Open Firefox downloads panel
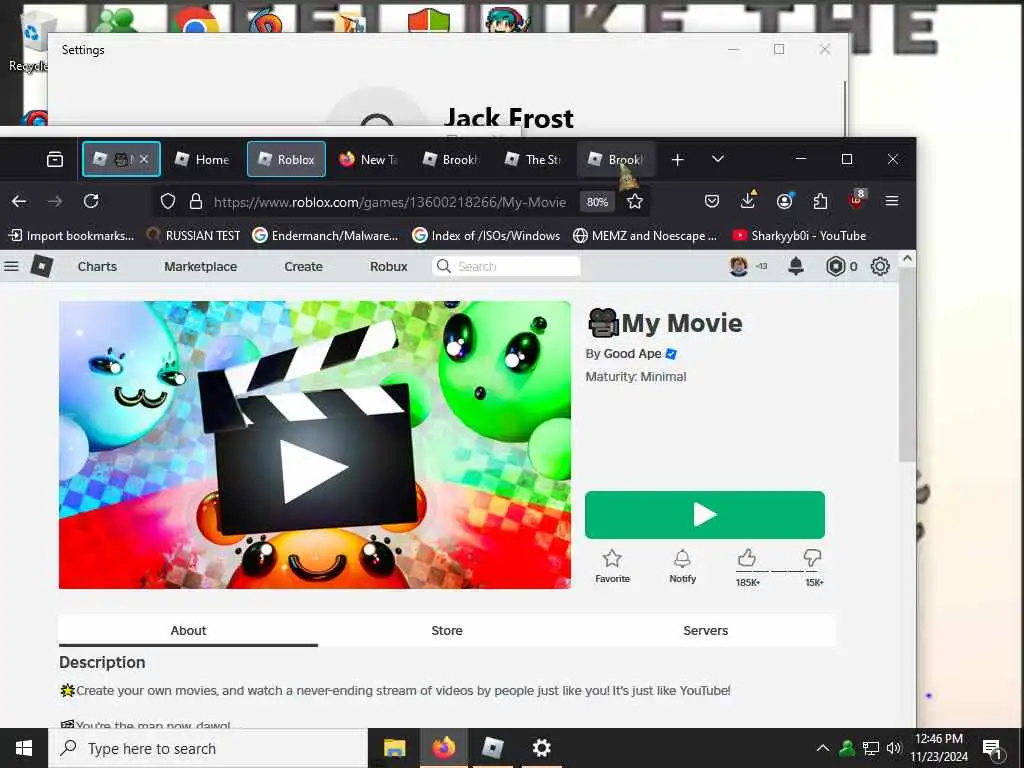 748,201
